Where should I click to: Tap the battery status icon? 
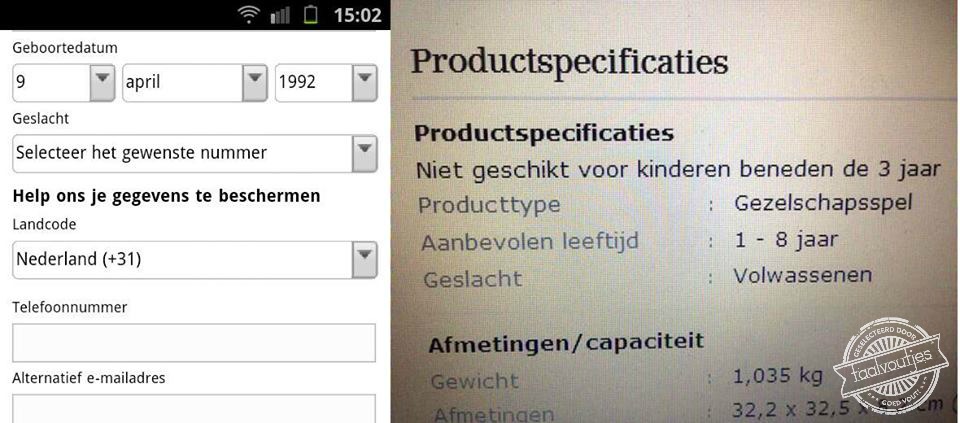coord(311,15)
